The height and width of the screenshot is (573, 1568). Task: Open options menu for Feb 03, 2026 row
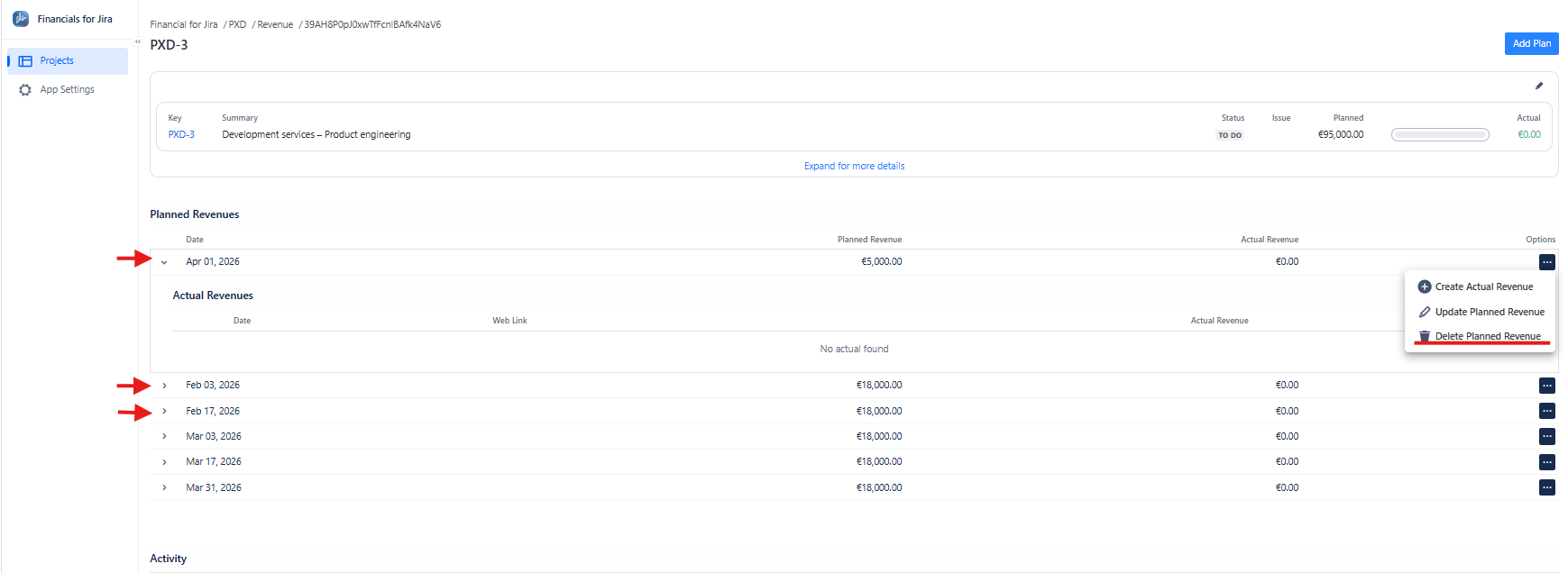pos(1547,386)
